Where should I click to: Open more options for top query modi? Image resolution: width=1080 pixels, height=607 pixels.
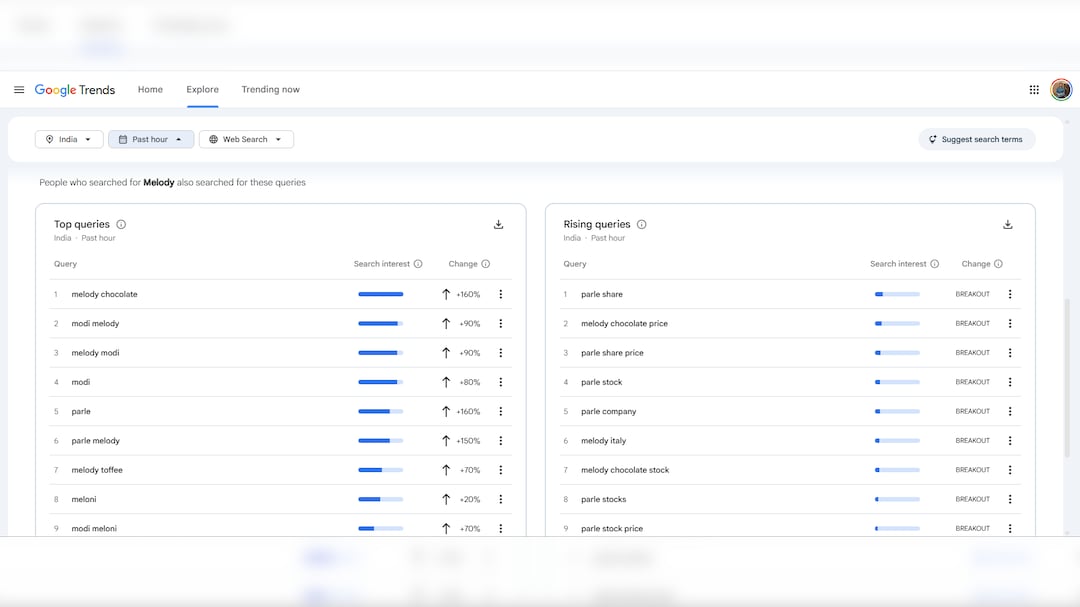point(501,382)
